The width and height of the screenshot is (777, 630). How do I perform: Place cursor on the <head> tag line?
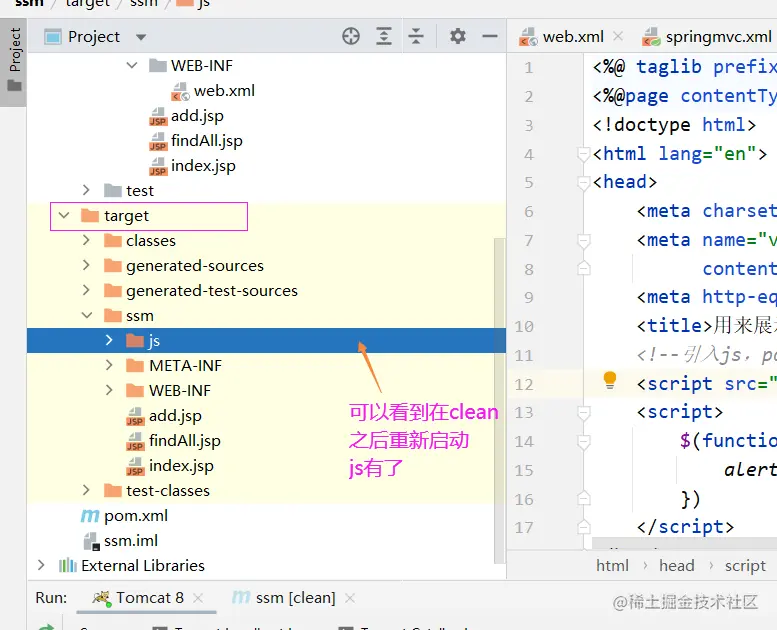tap(625, 182)
